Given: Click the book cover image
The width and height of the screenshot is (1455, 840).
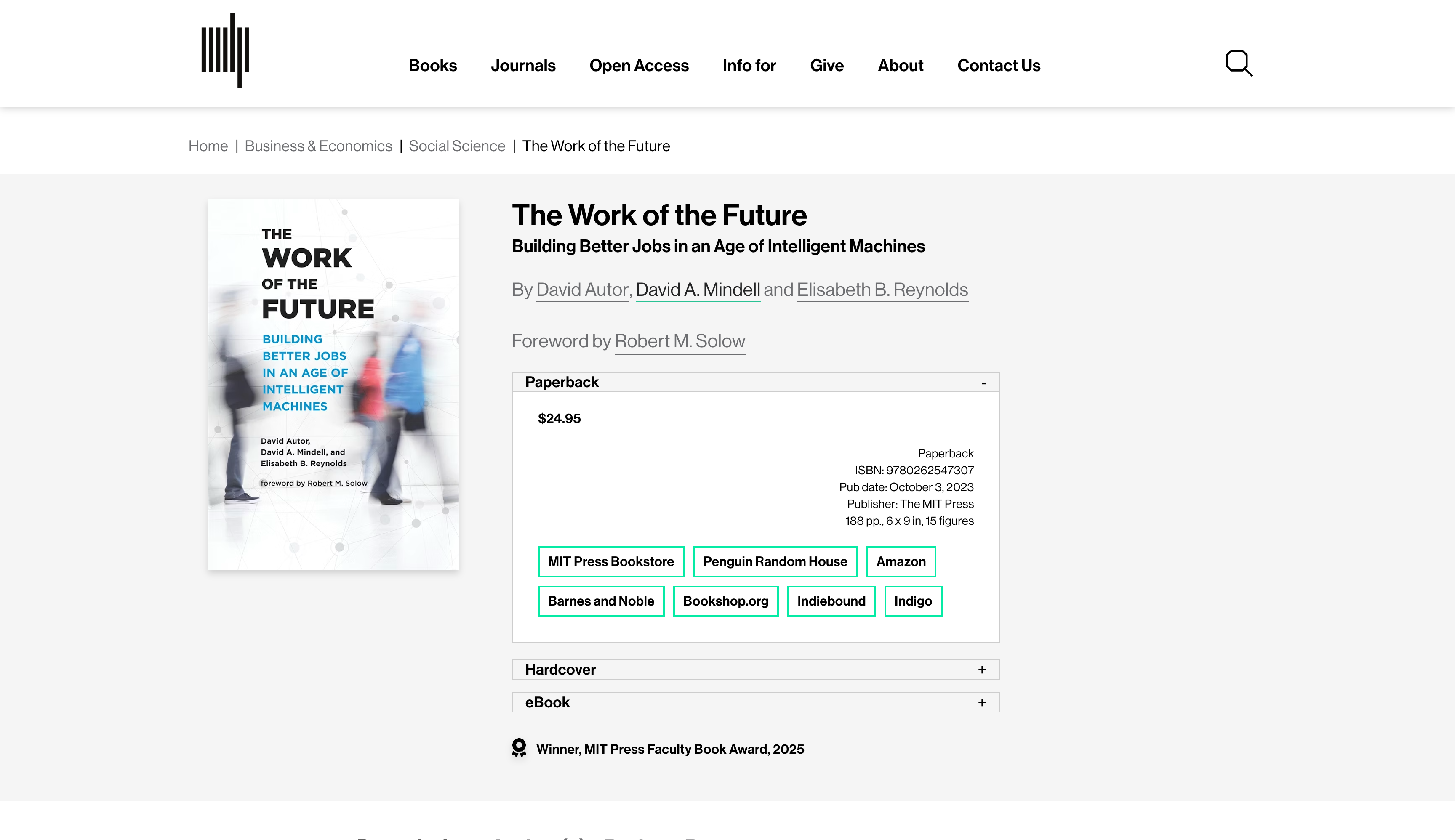Looking at the screenshot, I should click(x=333, y=385).
